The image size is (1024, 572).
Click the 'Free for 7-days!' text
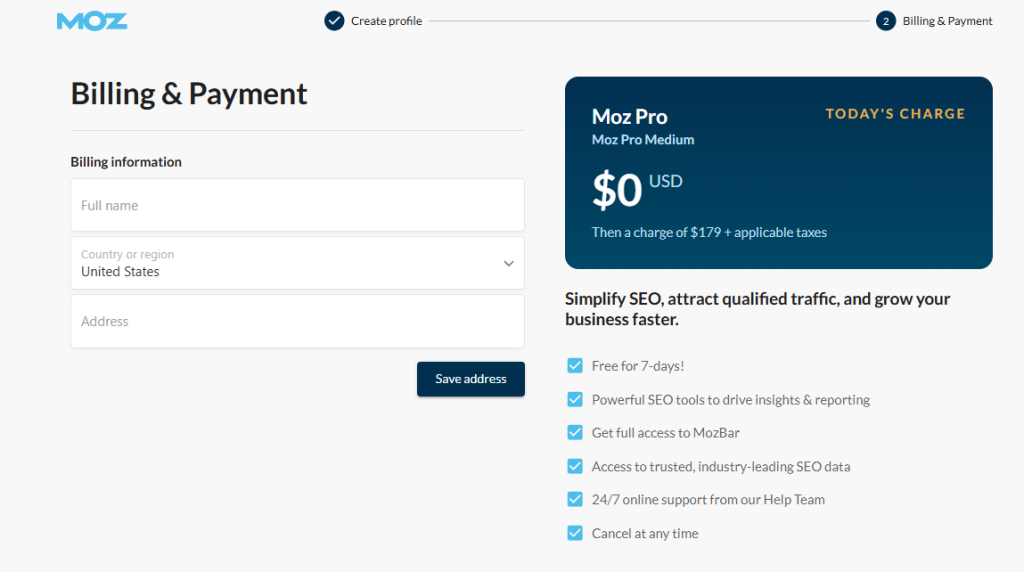coord(638,366)
